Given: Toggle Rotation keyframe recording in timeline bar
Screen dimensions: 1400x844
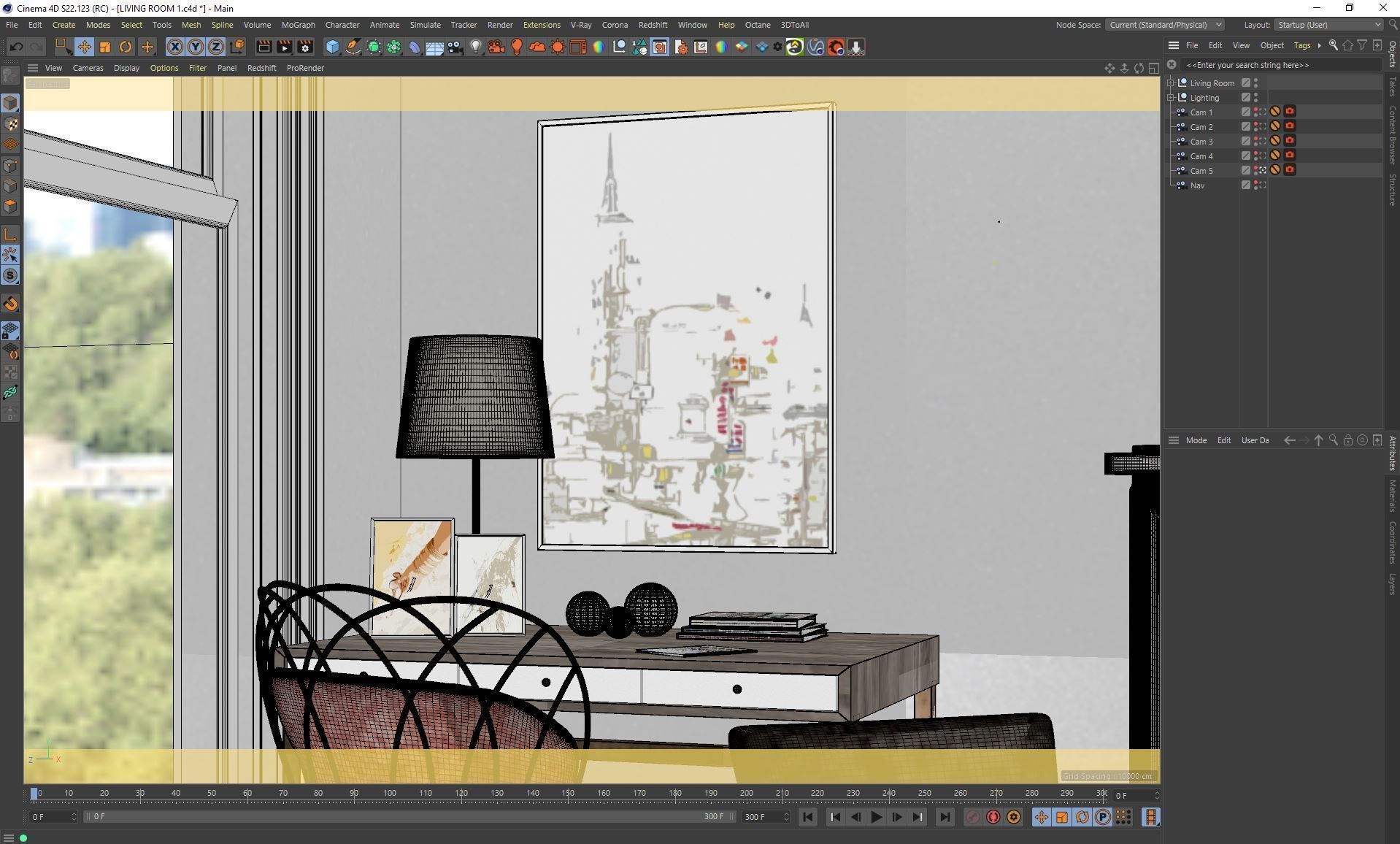Looking at the screenshot, I should point(1082,817).
